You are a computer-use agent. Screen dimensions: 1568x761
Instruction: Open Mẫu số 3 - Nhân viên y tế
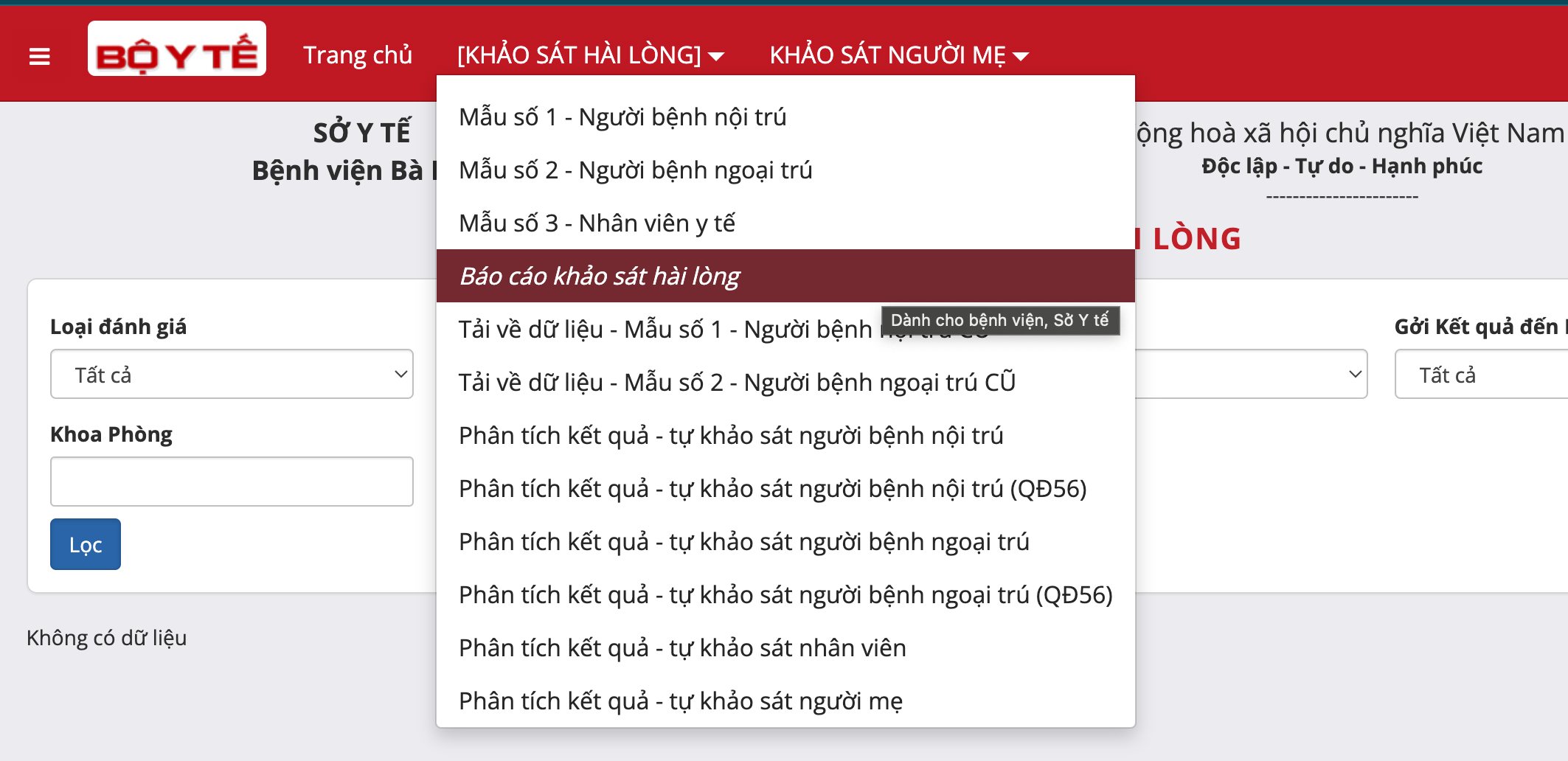[597, 223]
